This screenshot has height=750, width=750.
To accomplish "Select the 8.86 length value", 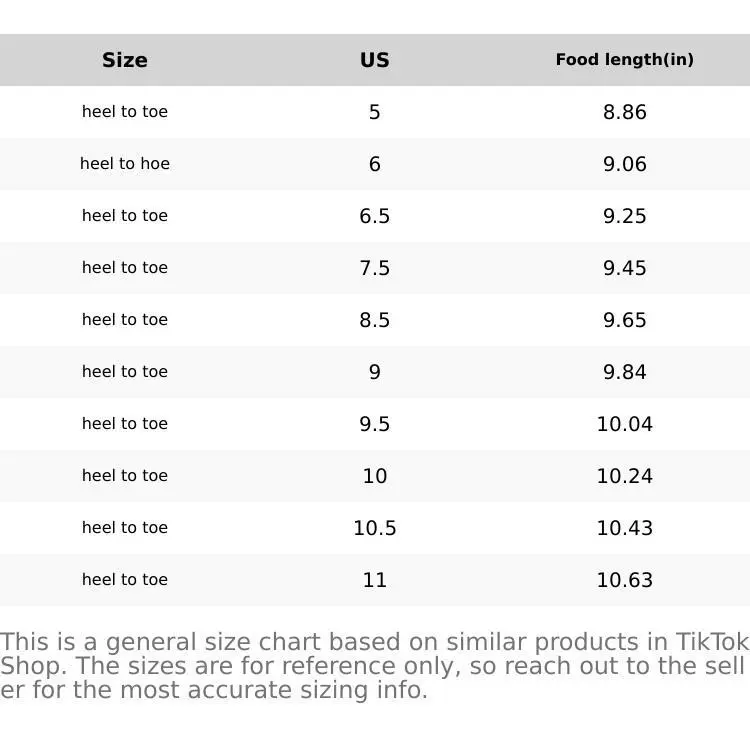I will point(624,112).
